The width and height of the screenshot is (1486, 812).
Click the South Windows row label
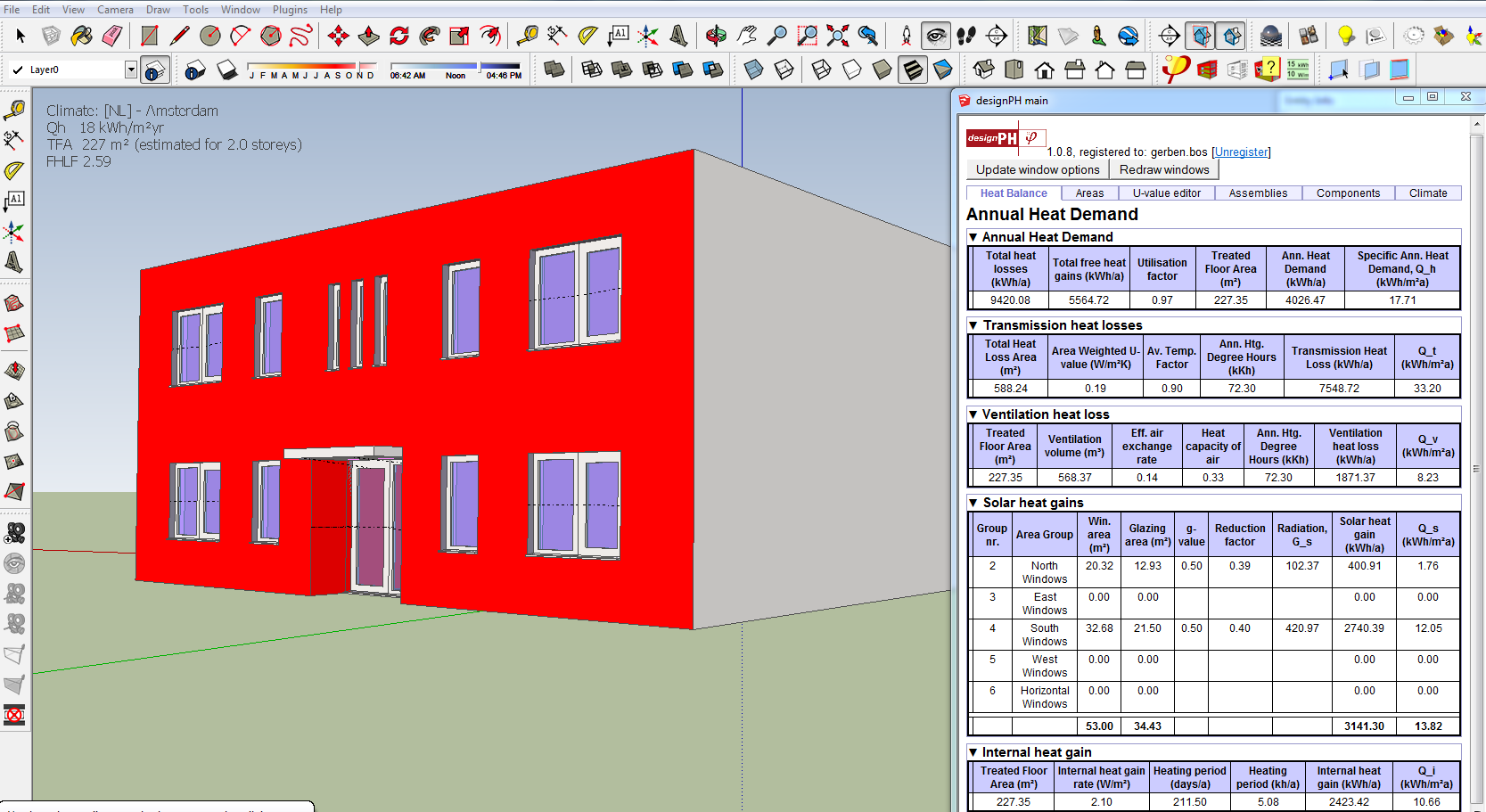[1045, 635]
